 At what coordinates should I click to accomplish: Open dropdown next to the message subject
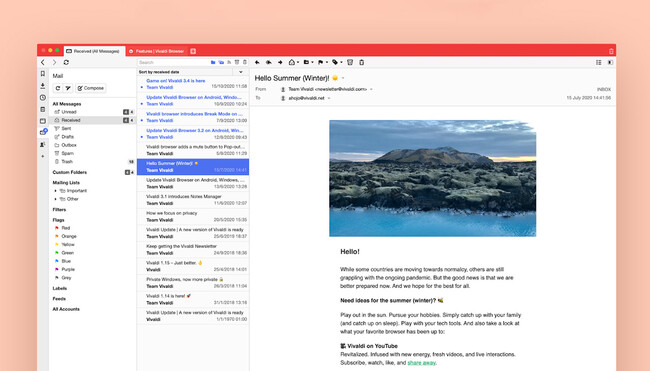(x=343, y=78)
